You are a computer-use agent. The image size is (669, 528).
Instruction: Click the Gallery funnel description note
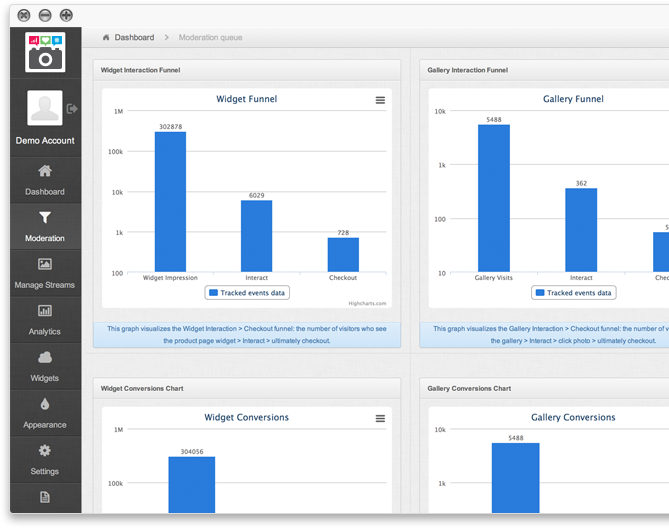[x=544, y=335]
